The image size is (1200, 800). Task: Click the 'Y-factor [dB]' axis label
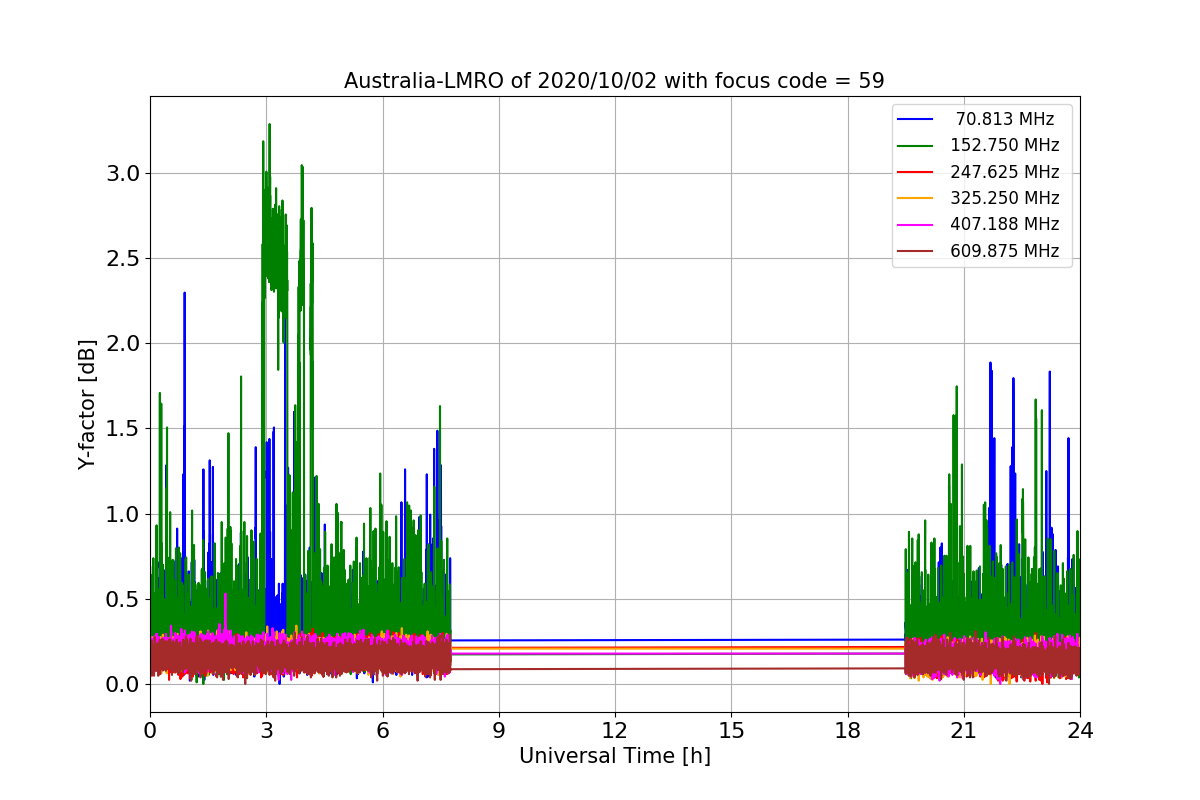point(88,404)
